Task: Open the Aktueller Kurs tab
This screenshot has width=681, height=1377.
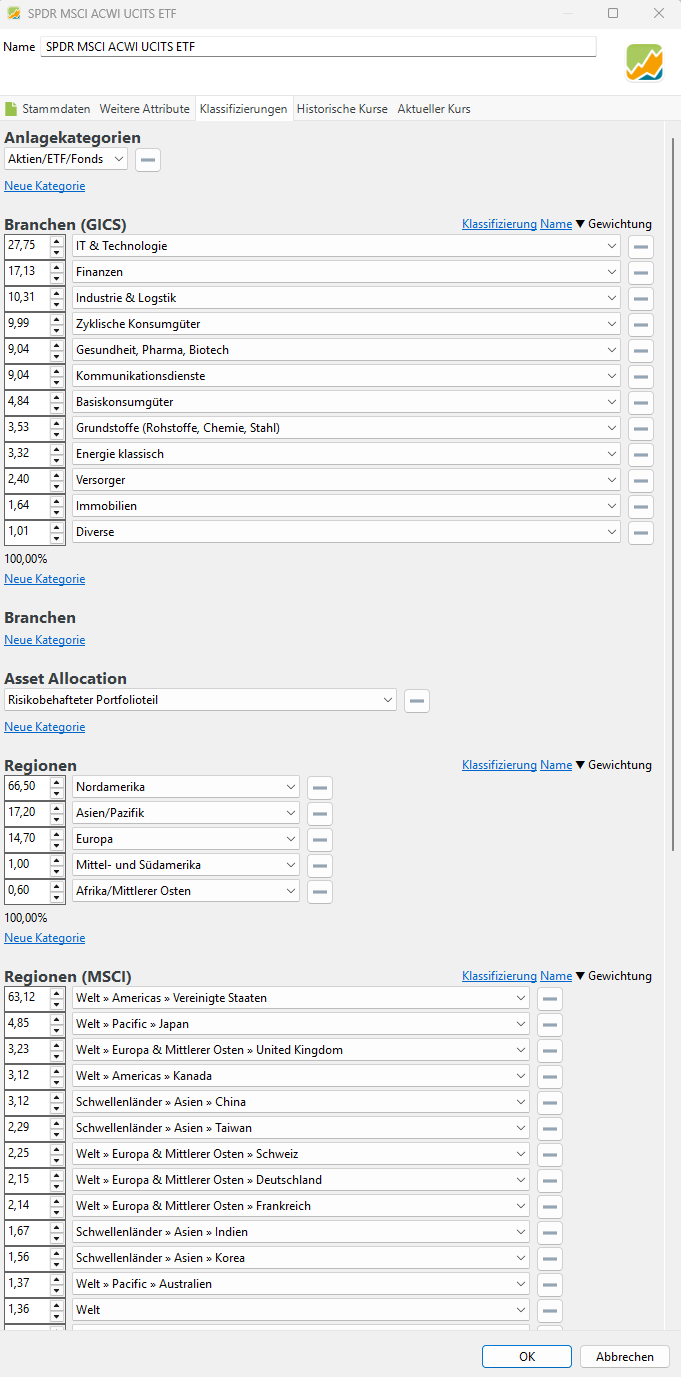Action: (434, 109)
